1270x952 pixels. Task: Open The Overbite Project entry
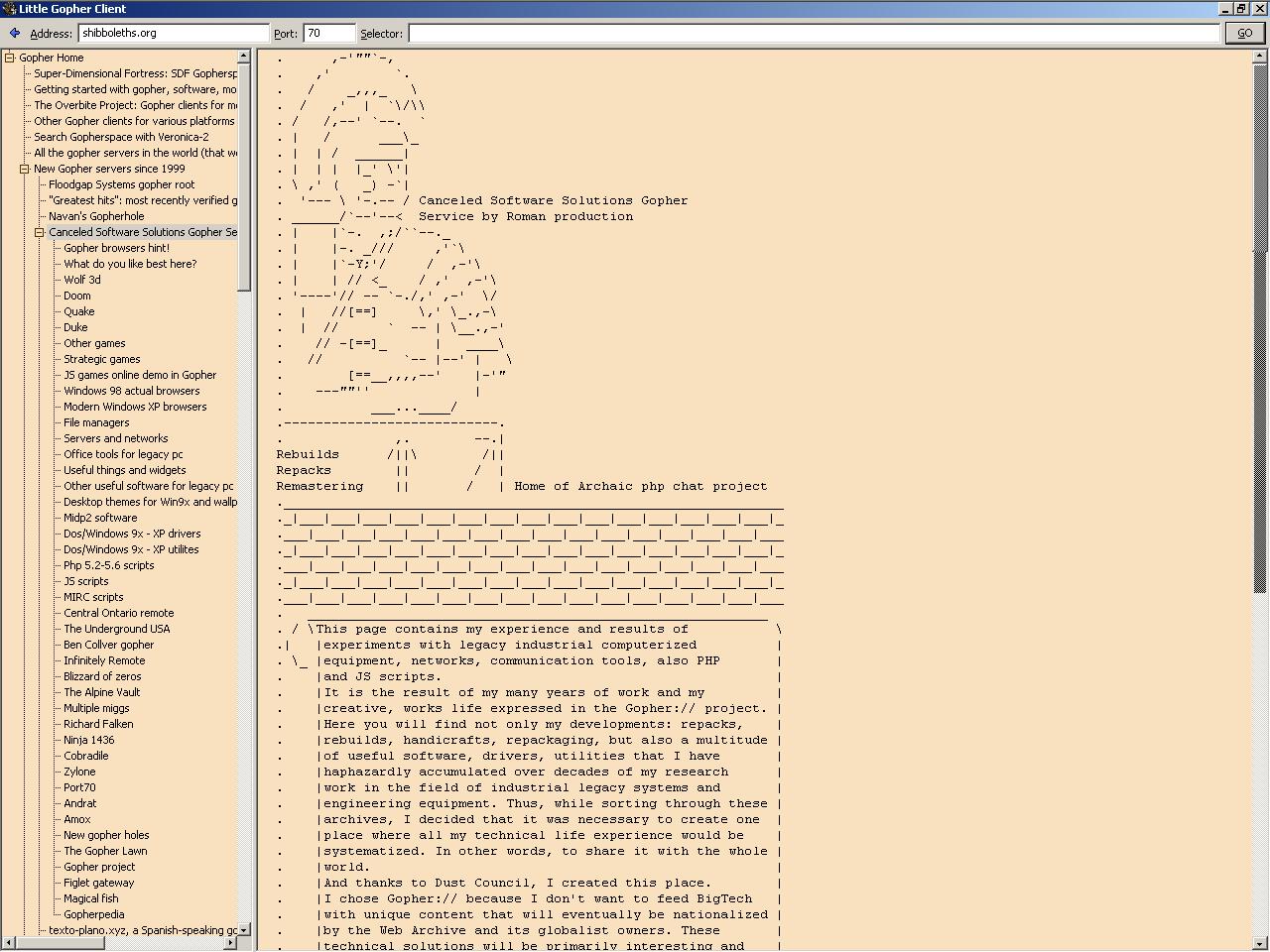click(135, 105)
